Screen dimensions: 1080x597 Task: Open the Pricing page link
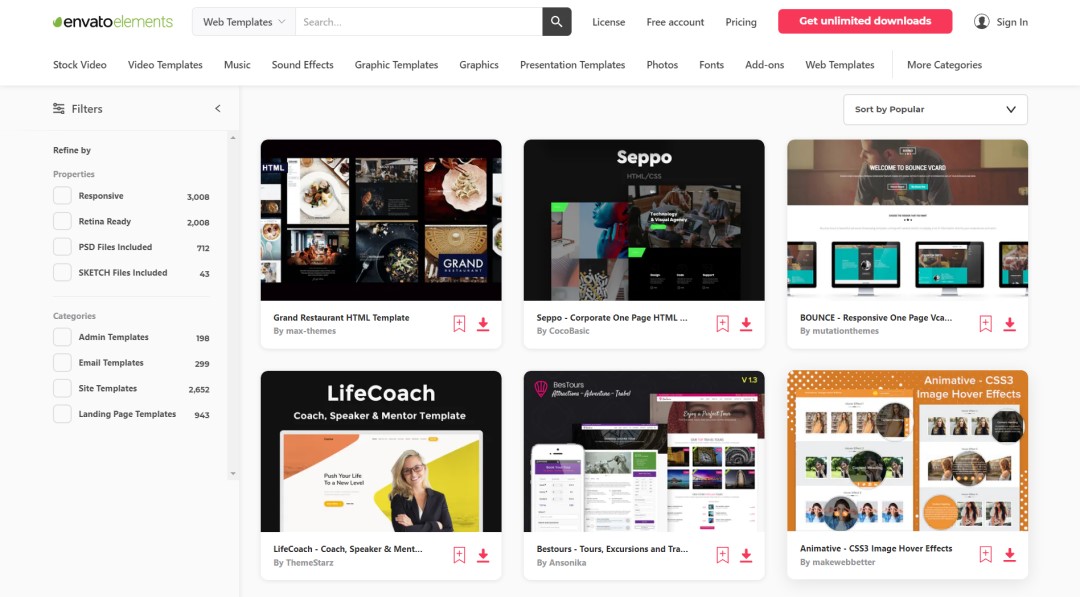741,21
